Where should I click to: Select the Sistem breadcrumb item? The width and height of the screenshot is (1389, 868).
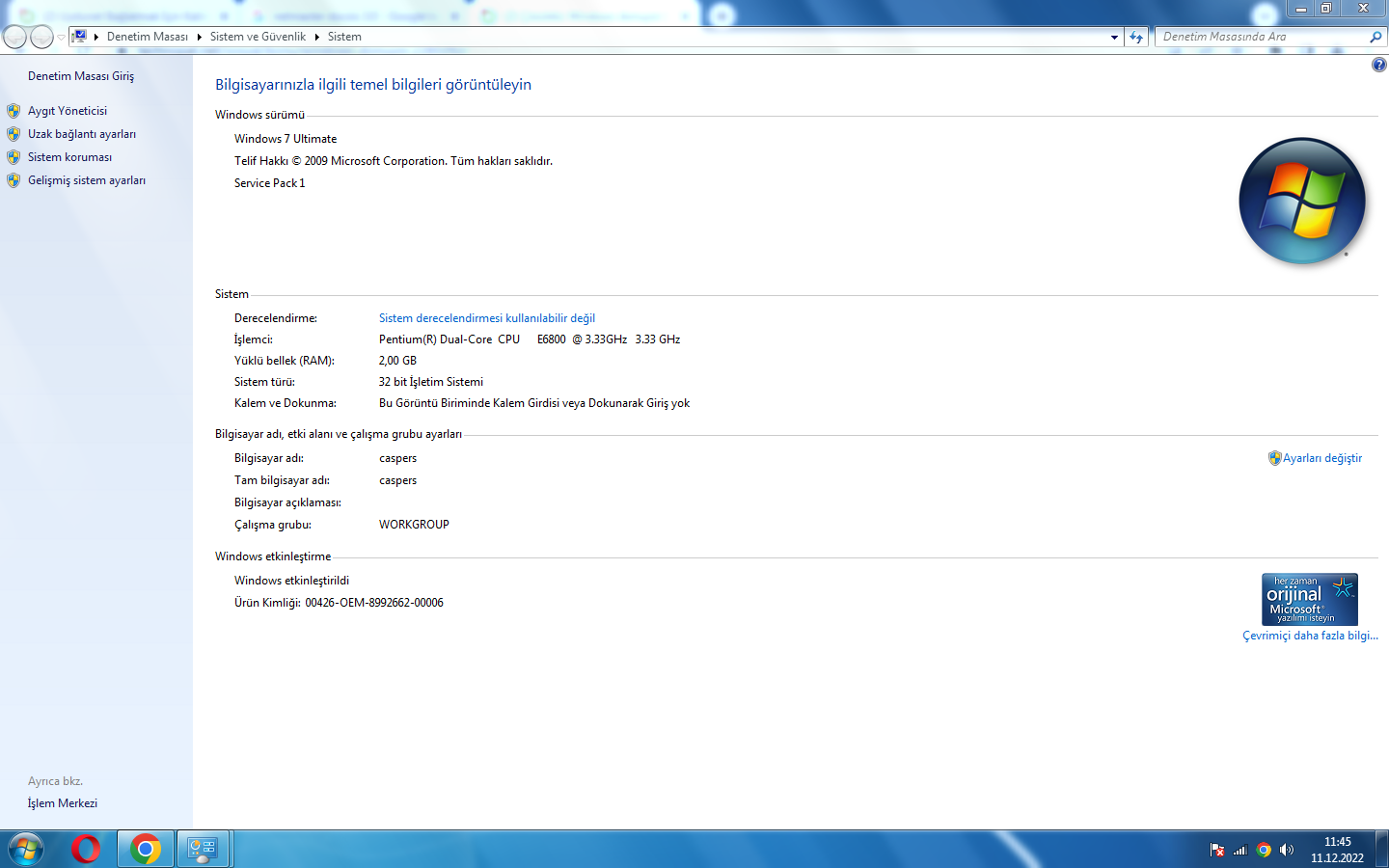[x=344, y=37]
